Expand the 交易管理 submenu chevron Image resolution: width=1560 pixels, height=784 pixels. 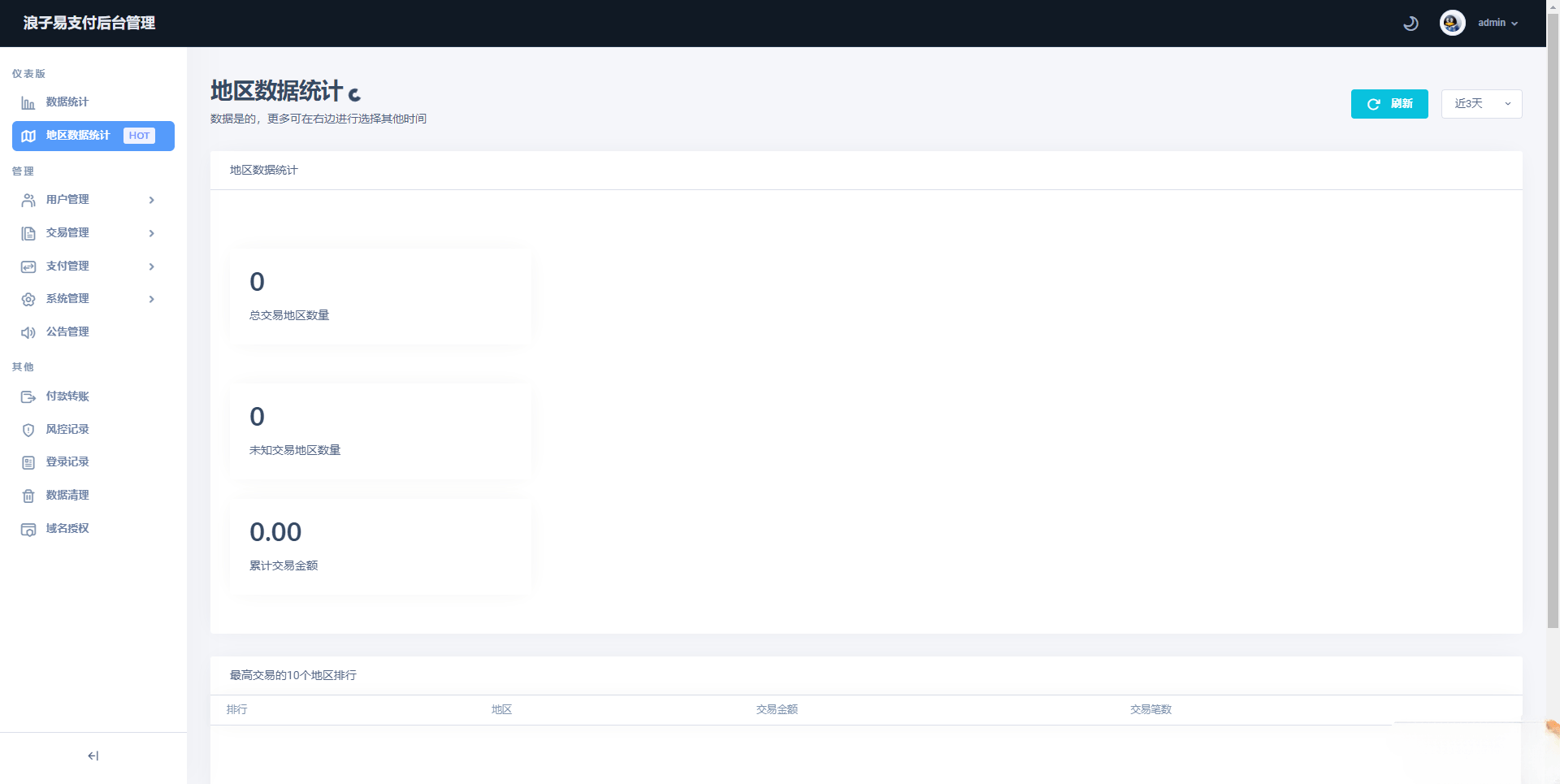(151, 233)
